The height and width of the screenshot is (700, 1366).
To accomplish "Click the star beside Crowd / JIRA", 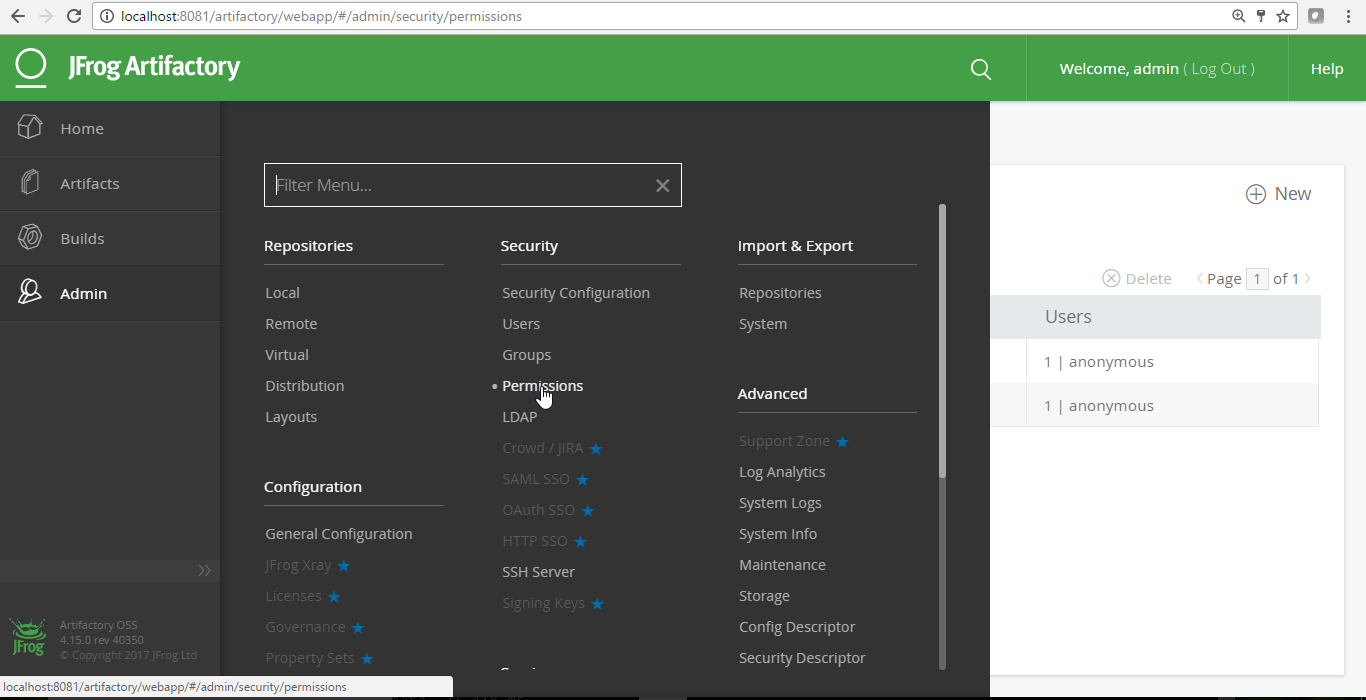I will (596, 449).
